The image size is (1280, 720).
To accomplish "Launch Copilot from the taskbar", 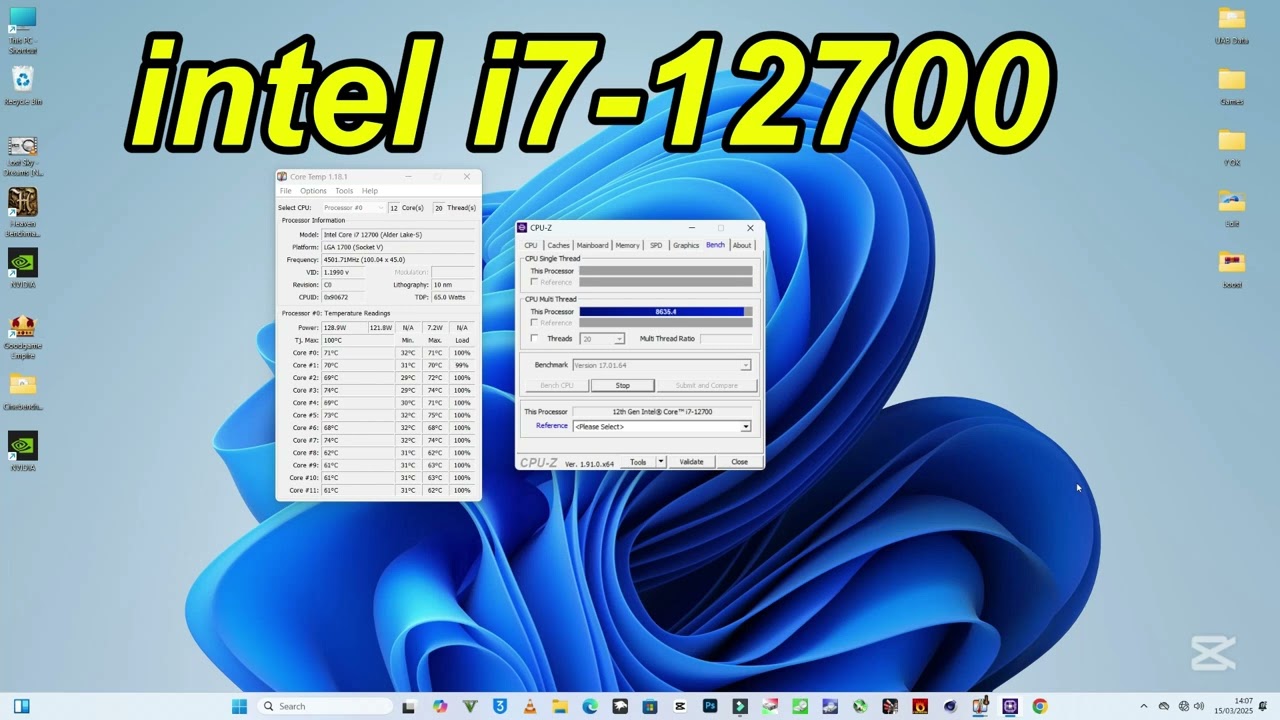I will (440, 706).
